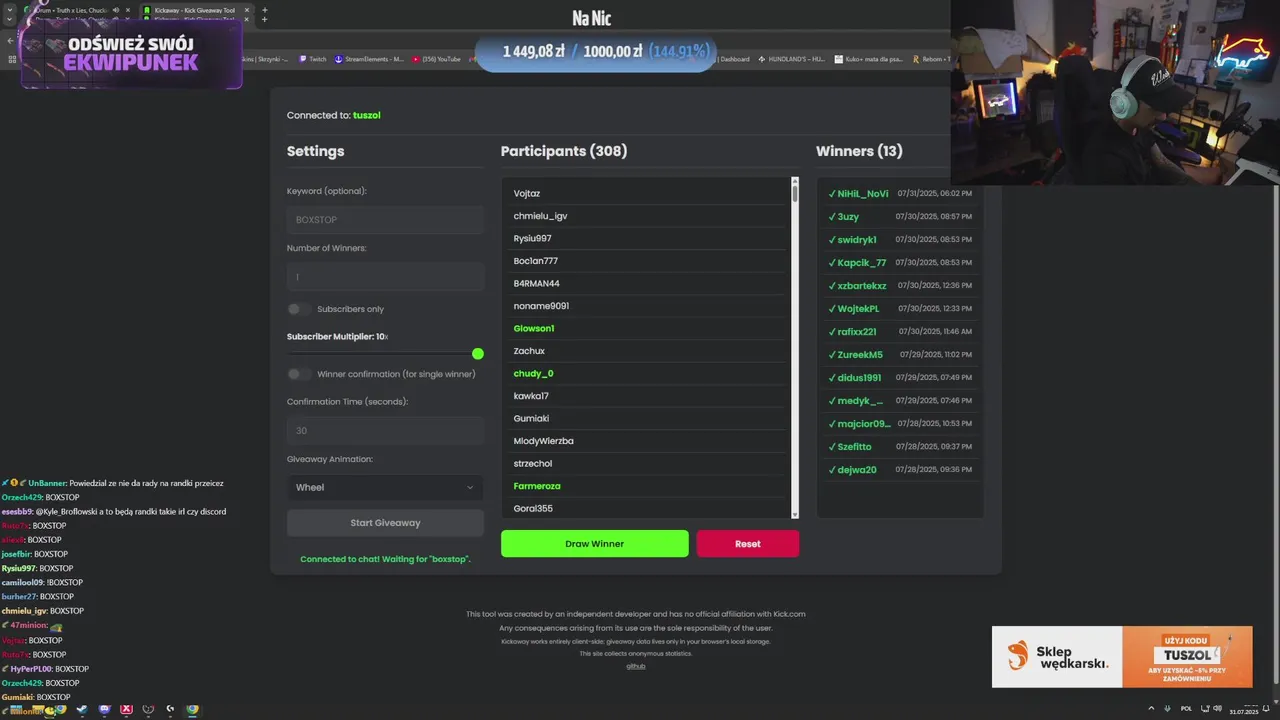Toggle the Winner confirmation switch
1280x720 pixels.
tap(299, 374)
